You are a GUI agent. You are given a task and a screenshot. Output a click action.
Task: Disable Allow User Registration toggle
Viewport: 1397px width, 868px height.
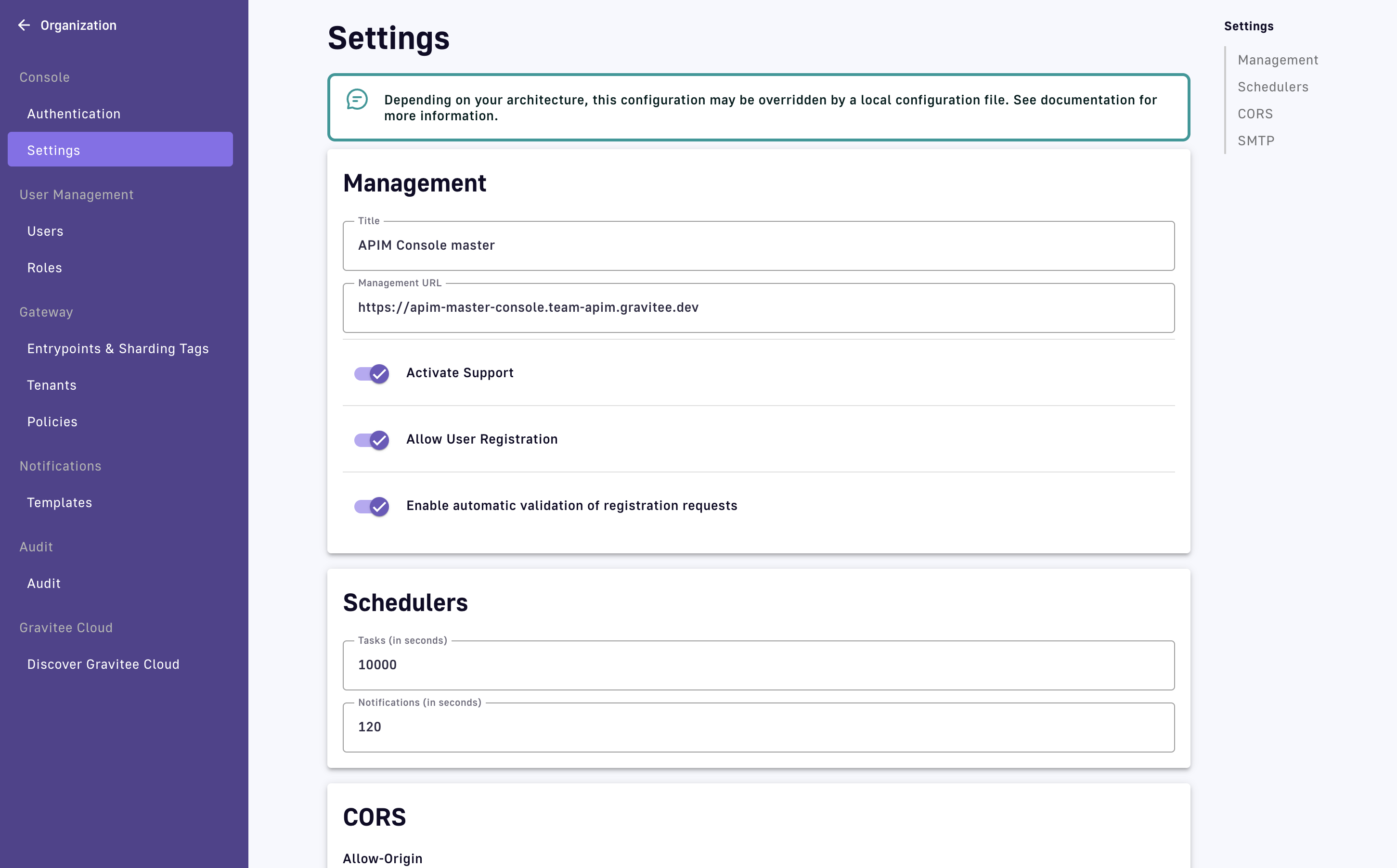click(x=372, y=440)
